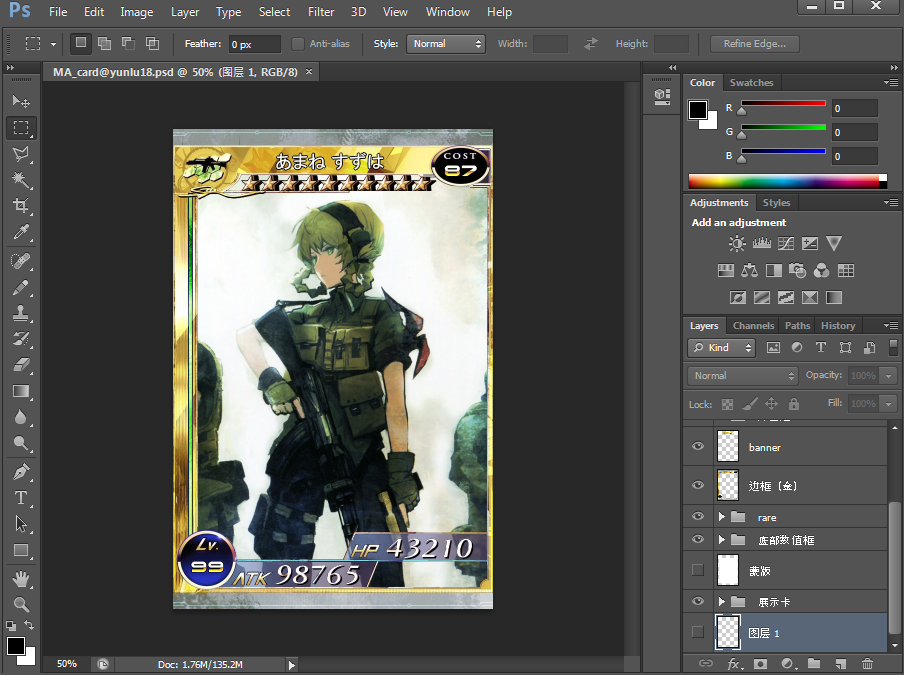Hide the rare layer group
This screenshot has width=904, height=675.
[698, 516]
